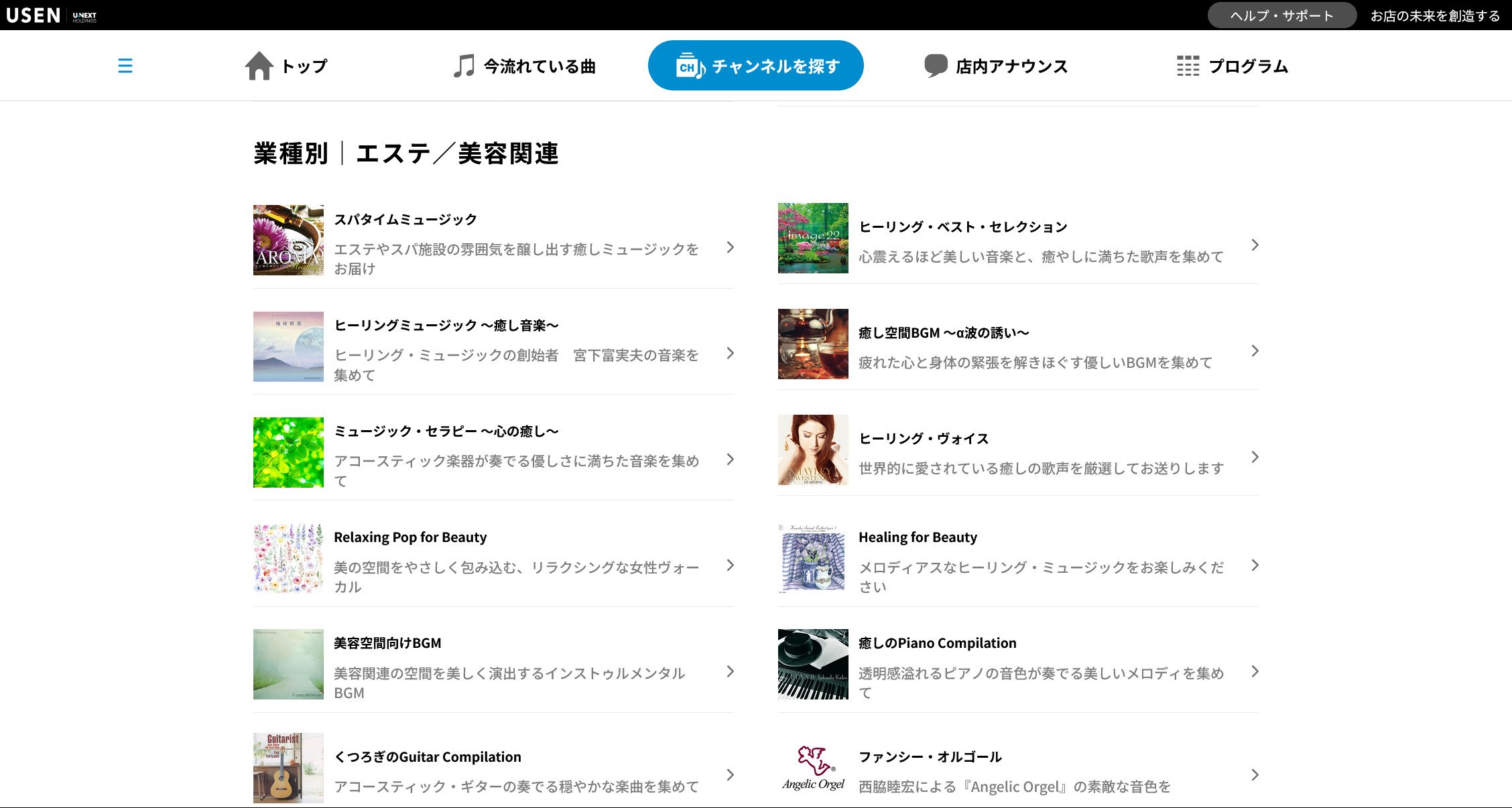Click the music note icon
The width and height of the screenshot is (1512, 808).
pyautogui.click(x=464, y=66)
